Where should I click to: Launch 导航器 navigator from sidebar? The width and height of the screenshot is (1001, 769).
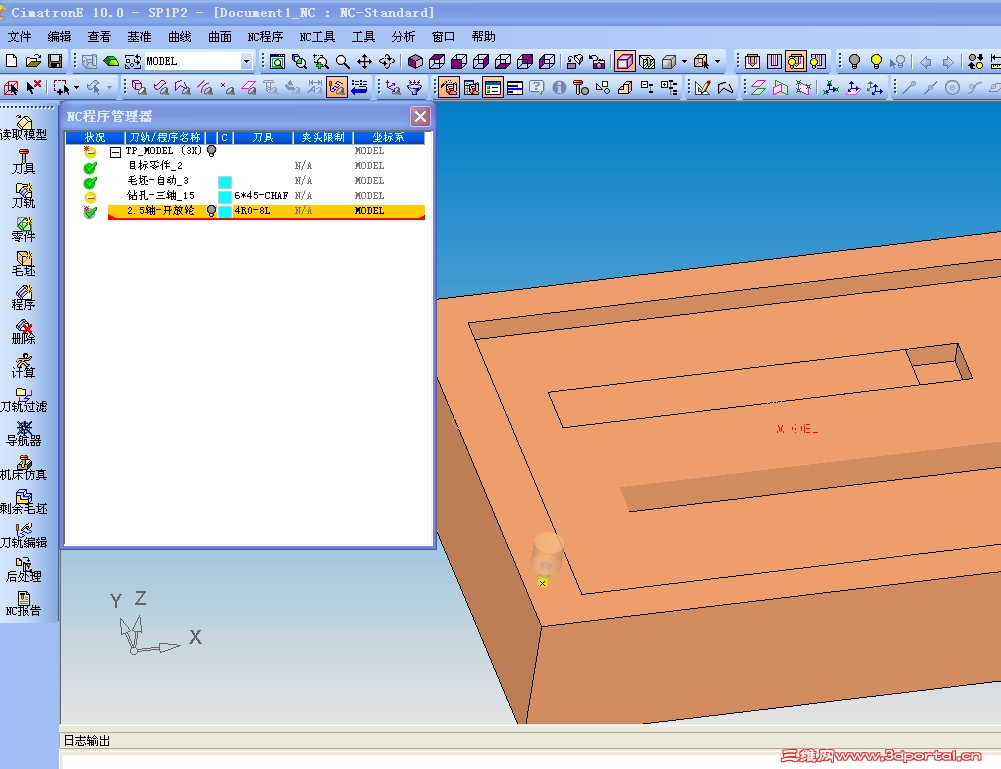24,434
